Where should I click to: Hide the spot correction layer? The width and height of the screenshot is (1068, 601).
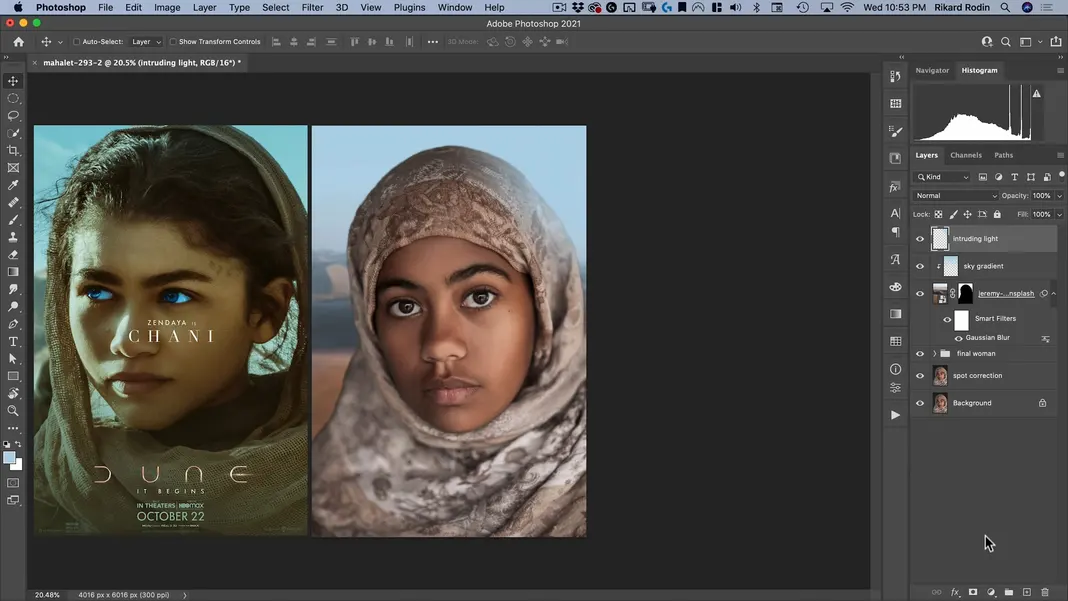(x=920, y=376)
